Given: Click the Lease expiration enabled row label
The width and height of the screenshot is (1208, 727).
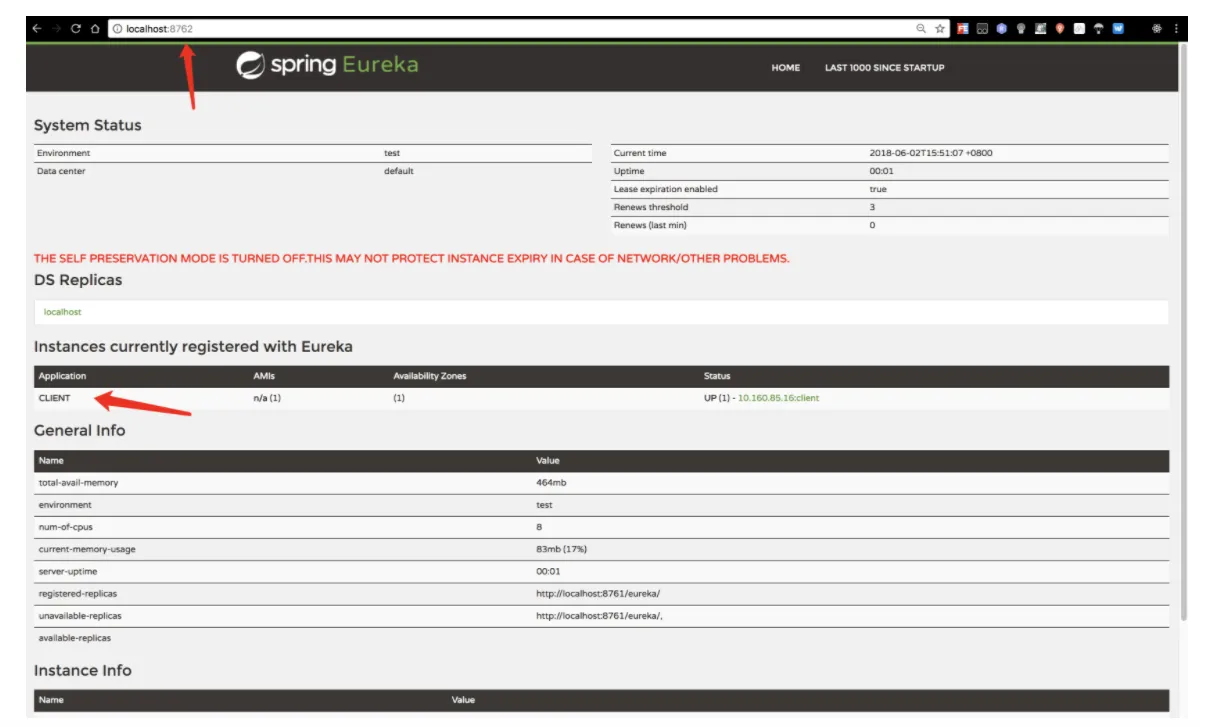Looking at the screenshot, I should [665, 189].
